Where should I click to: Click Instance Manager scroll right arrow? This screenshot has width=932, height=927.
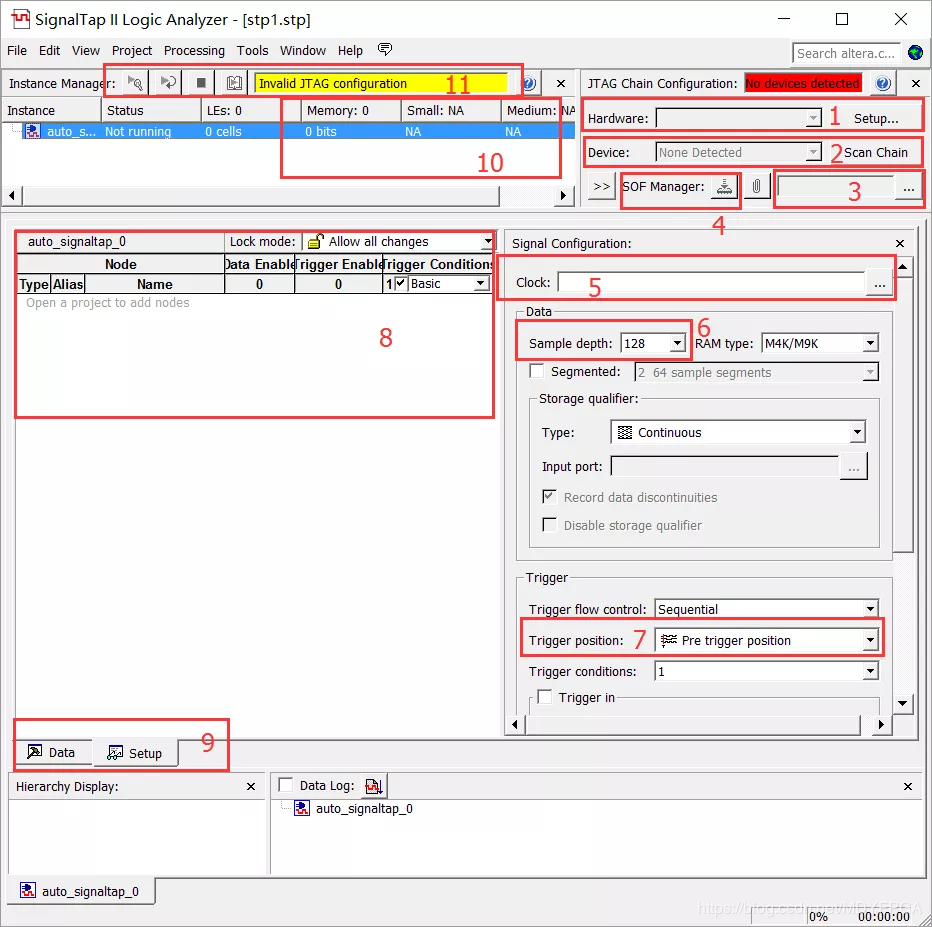(563, 196)
